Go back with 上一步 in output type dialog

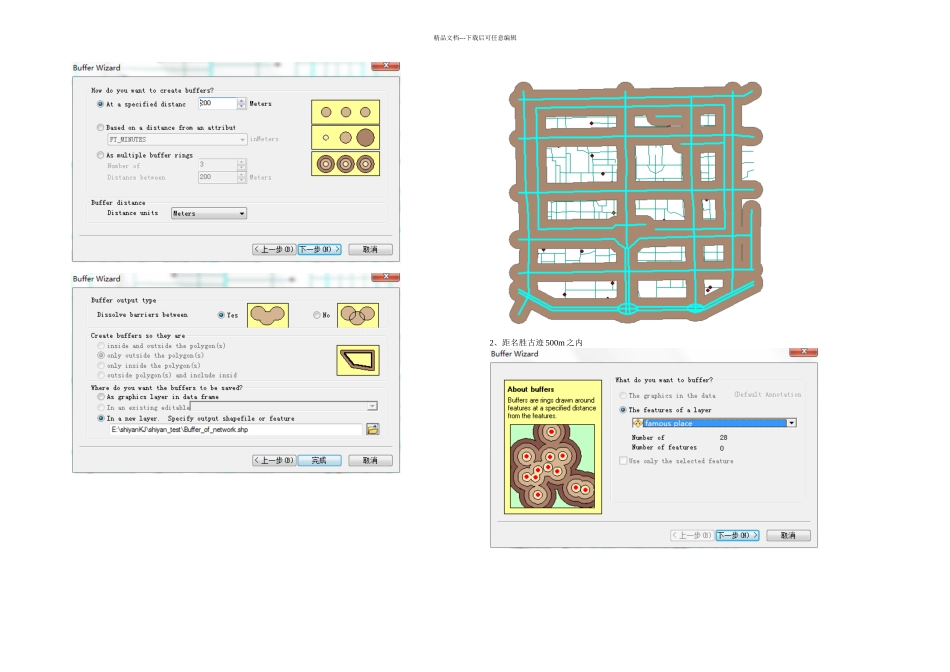tap(274, 461)
